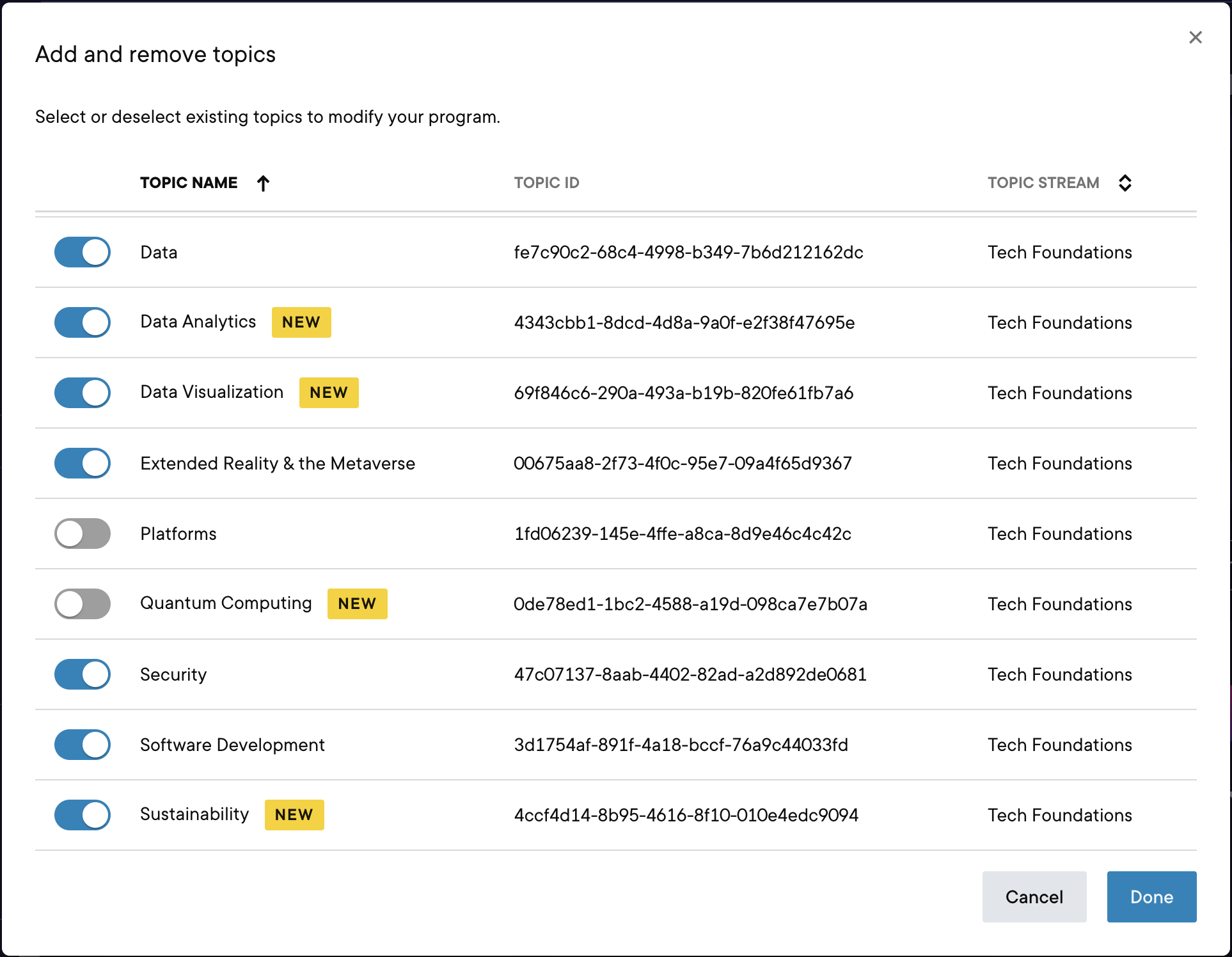Click the ascending sort arrow beside TOPIC NAME
The height and width of the screenshot is (957, 1232).
(x=263, y=183)
